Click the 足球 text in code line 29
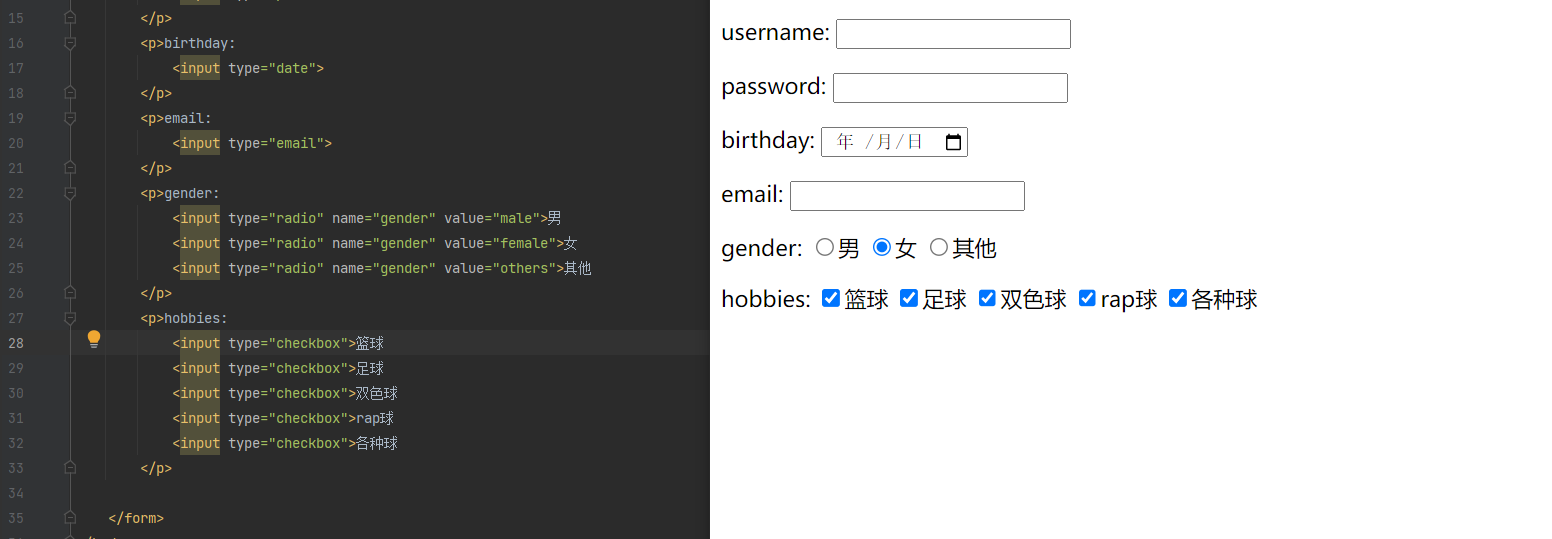This screenshot has height=539, width=1552. pyautogui.click(x=370, y=368)
